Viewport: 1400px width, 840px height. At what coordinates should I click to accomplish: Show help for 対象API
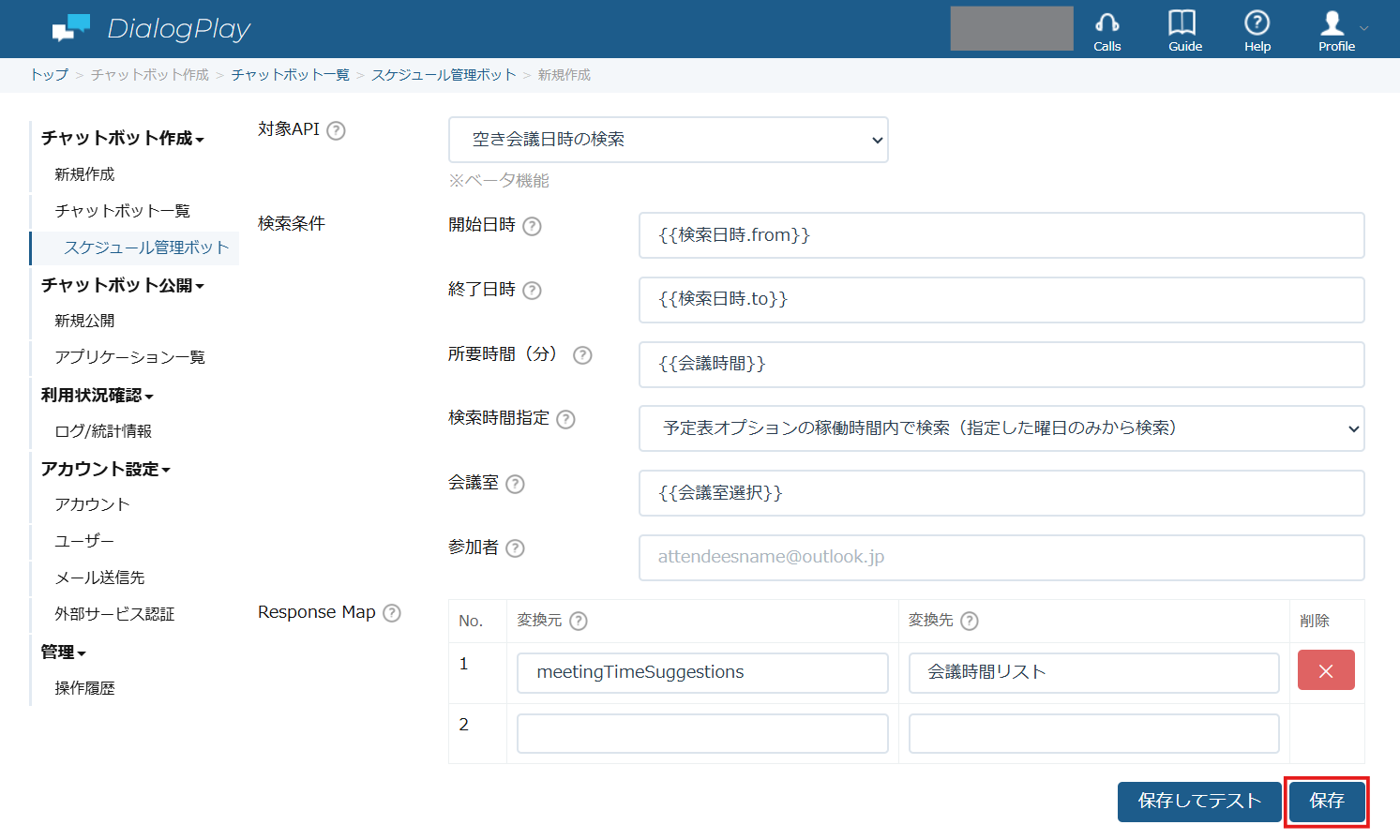point(336,130)
